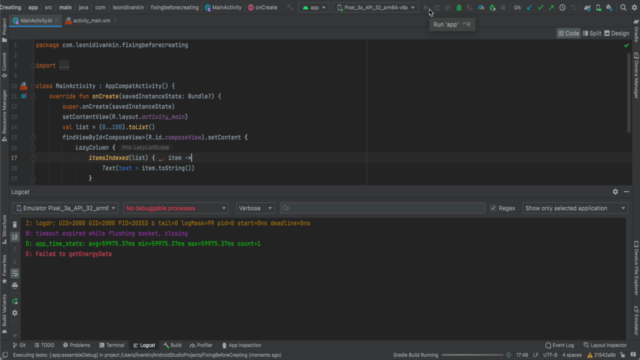
Task: Open the Problems tool window tab
Action: (x=76, y=345)
